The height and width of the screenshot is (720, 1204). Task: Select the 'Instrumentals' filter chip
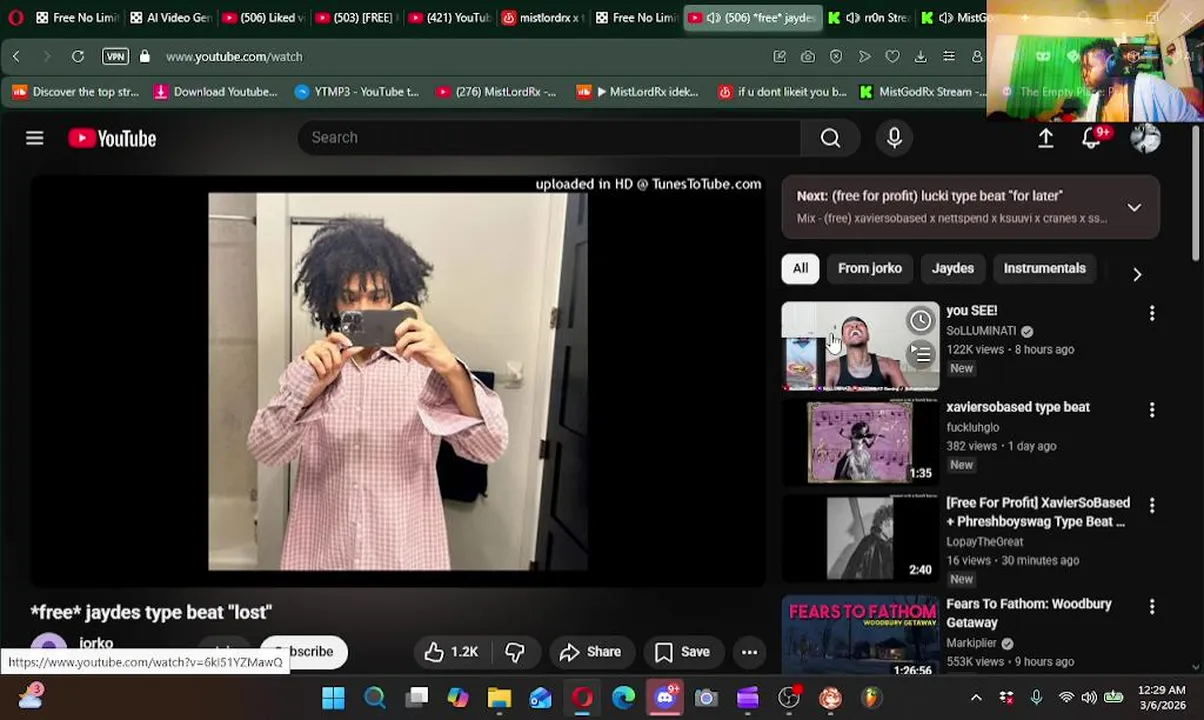point(1044,268)
